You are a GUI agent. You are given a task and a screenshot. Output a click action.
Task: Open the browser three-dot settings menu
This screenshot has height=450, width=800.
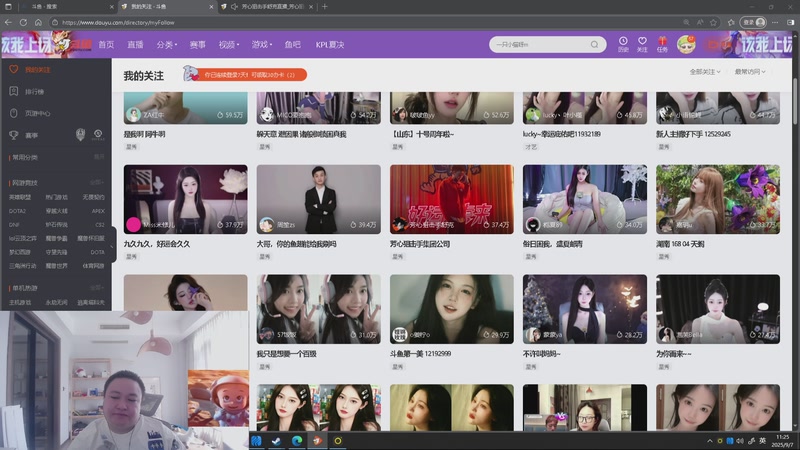tap(775, 22)
